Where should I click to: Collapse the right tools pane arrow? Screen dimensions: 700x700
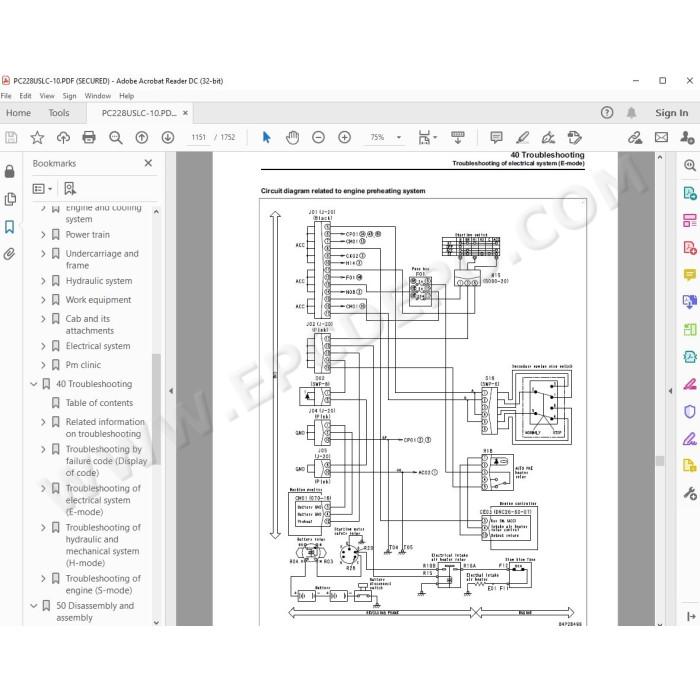click(x=670, y=391)
